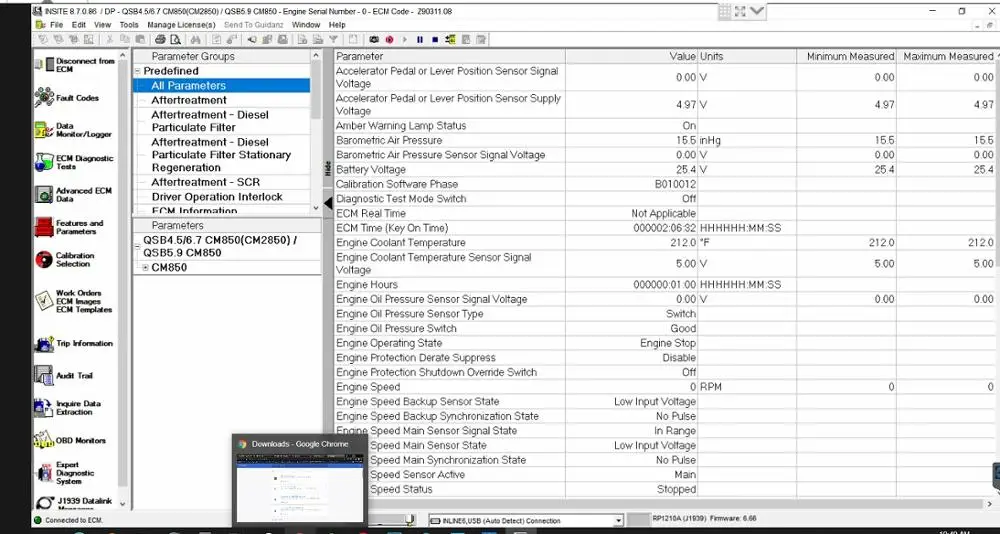Open the View menu
This screenshot has width=1000, height=534.
[x=103, y=25]
